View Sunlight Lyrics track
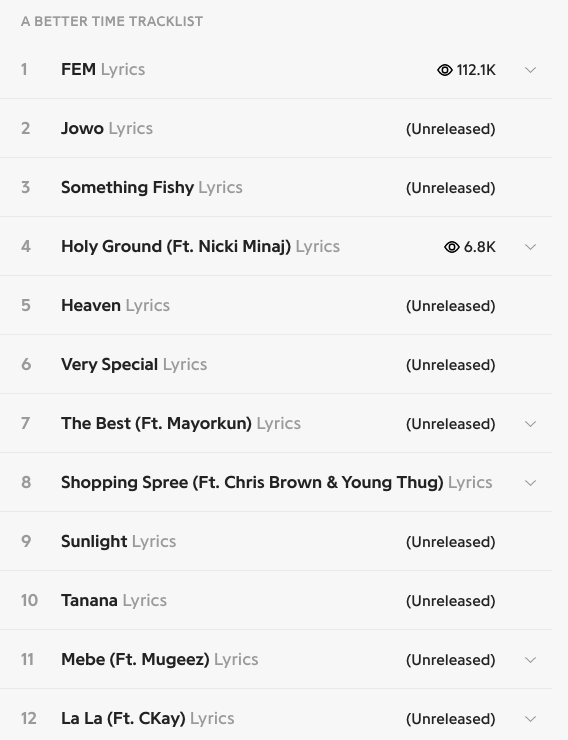Screen dimensions: 568x740 [118, 541]
